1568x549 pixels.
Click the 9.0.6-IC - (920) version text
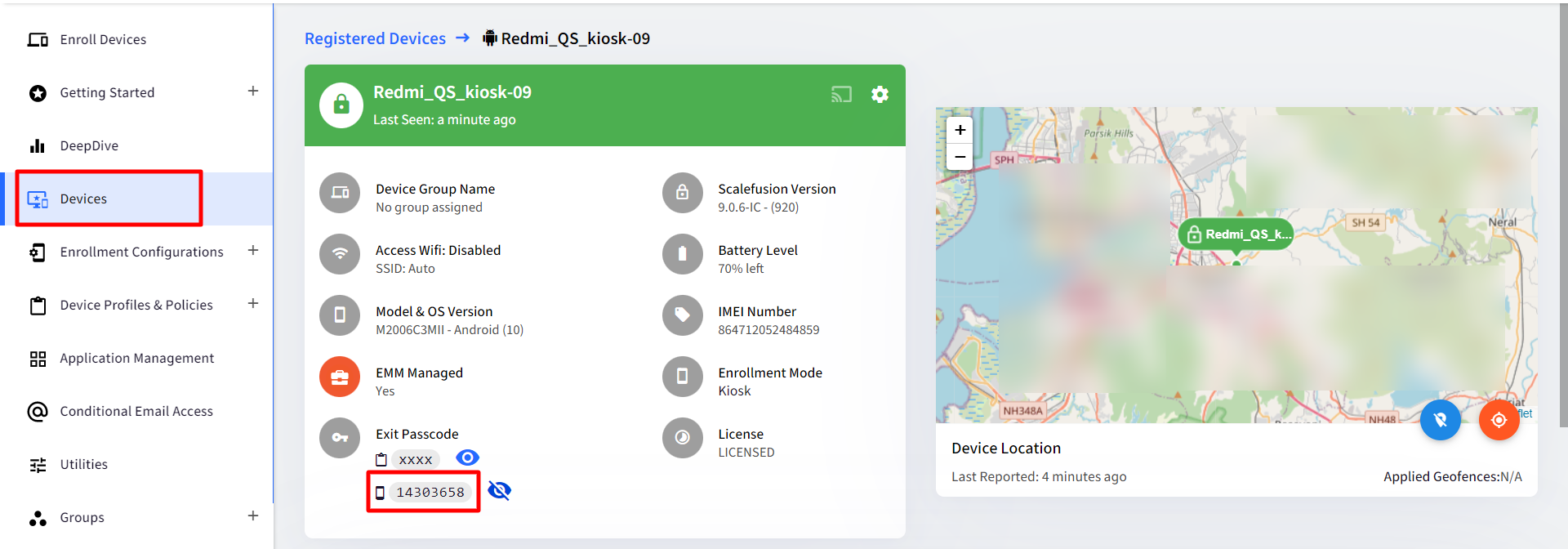pyautogui.click(x=759, y=208)
